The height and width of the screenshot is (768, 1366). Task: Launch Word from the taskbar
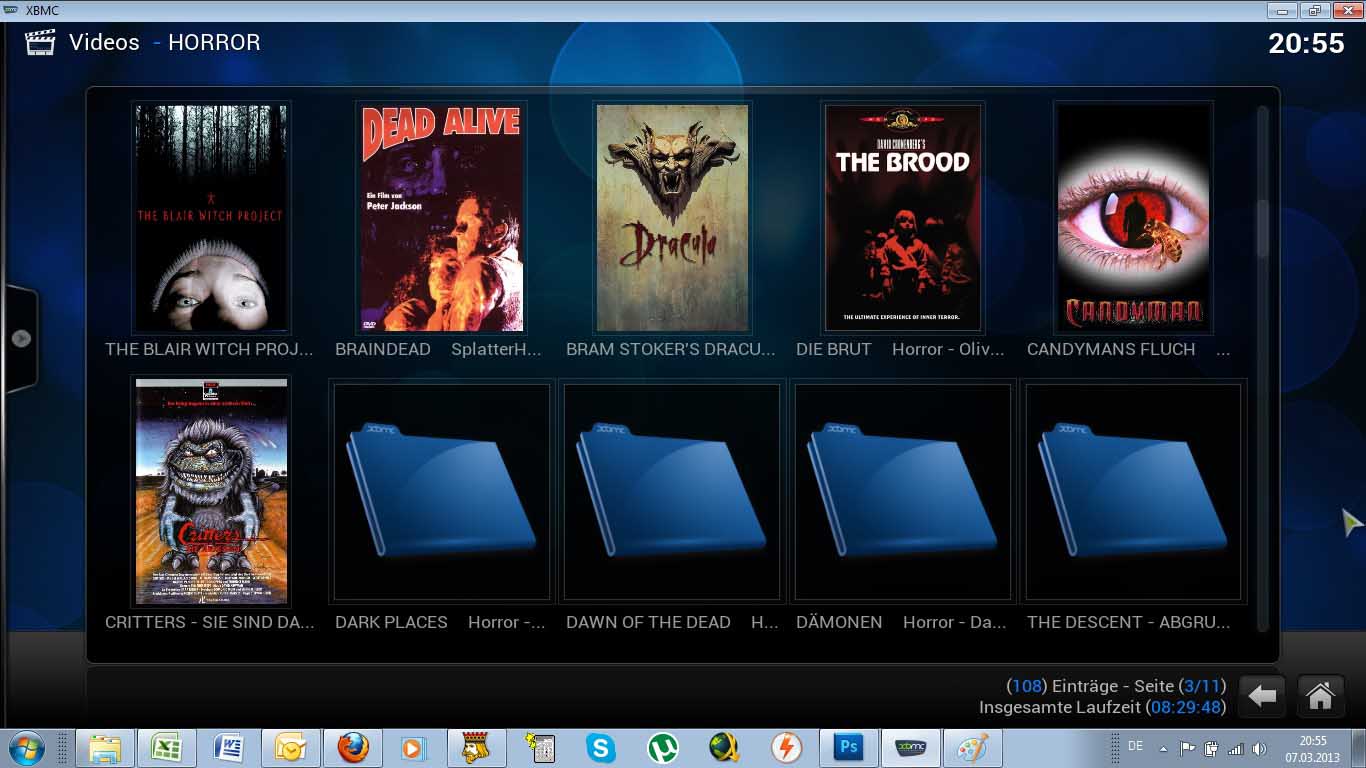pyautogui.click(x=228, y=748)
